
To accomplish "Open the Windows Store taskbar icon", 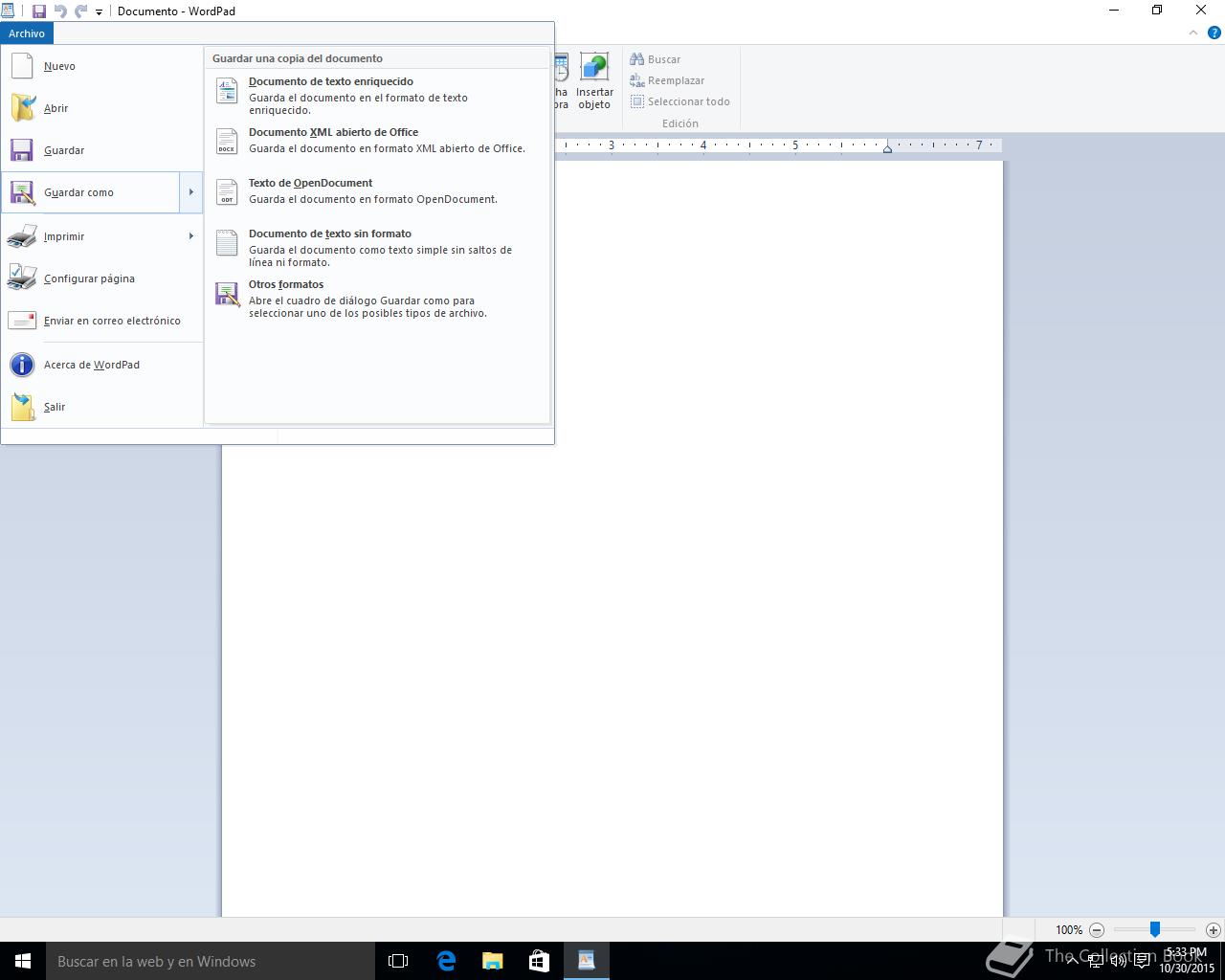I will [539, 961].
